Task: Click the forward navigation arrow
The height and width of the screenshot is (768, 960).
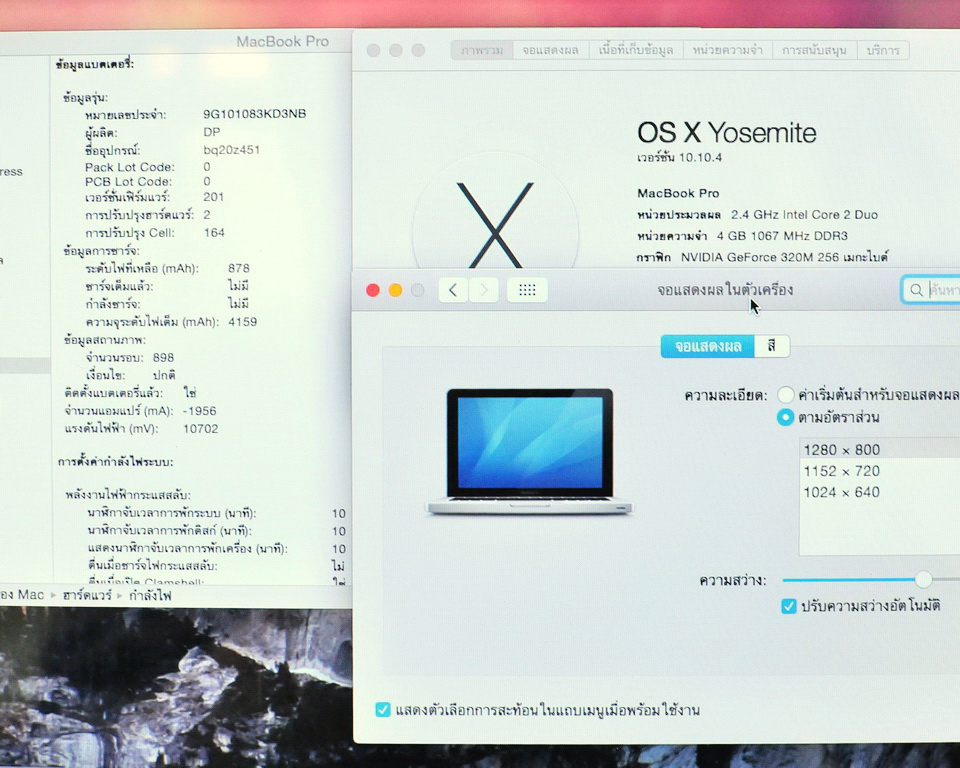Action: (x=484, y=290)
